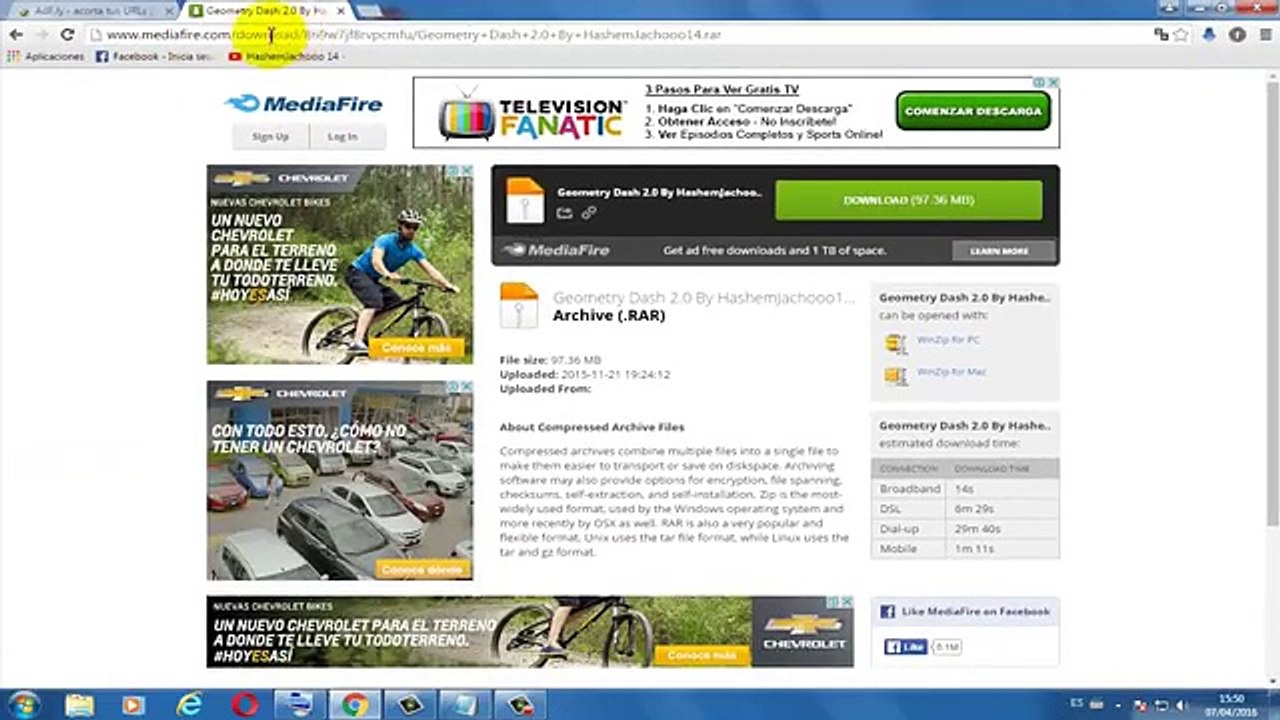Click the translate icon in the address bar
Image resolution: width=1280 pixels, height=720 pixels.
(x=1161, y=34)
